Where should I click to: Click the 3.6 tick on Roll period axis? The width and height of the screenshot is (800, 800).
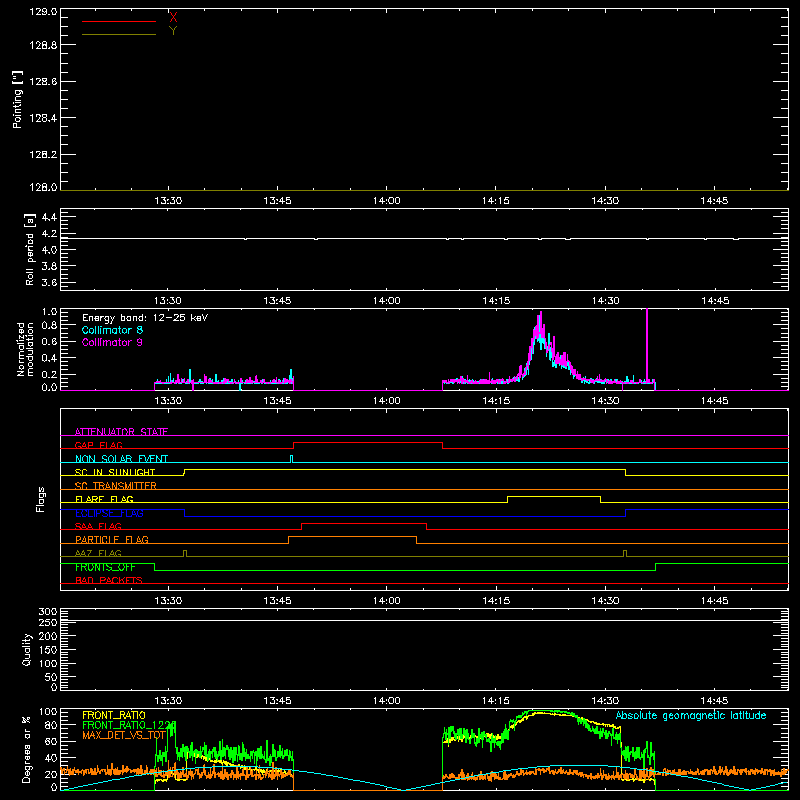(49, 282)
